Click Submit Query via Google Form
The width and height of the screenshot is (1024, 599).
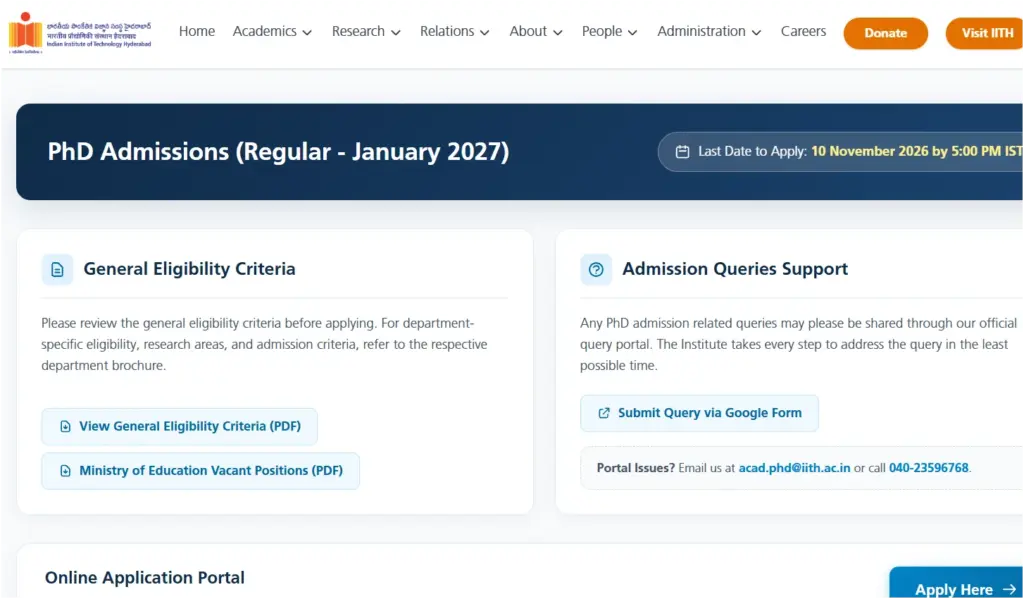[699, 413]
